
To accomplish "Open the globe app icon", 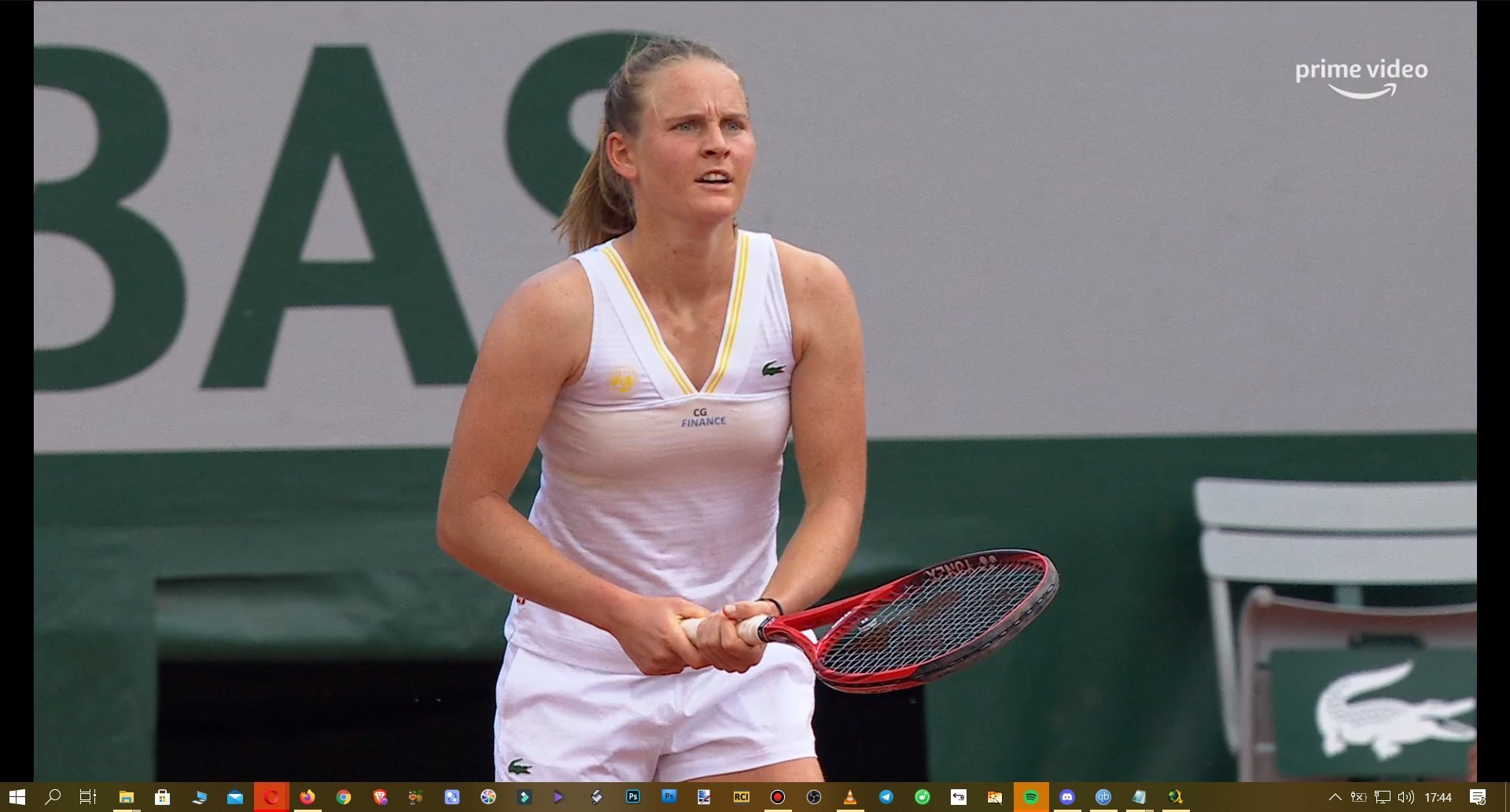I will pyautogui.click(x=1175, y=797).
